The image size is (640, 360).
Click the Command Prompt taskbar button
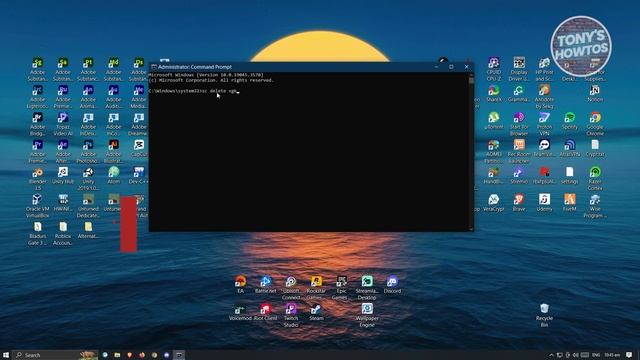point(179,355)
